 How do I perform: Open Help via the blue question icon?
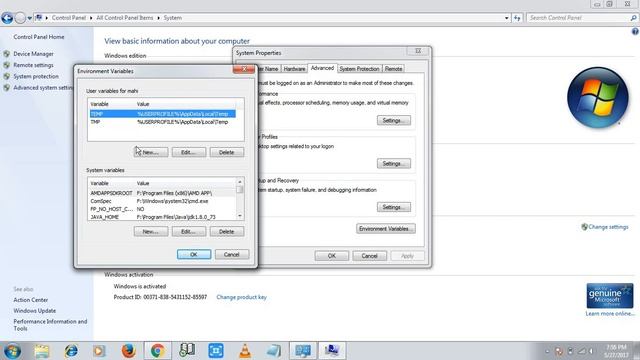click(636, 31)
